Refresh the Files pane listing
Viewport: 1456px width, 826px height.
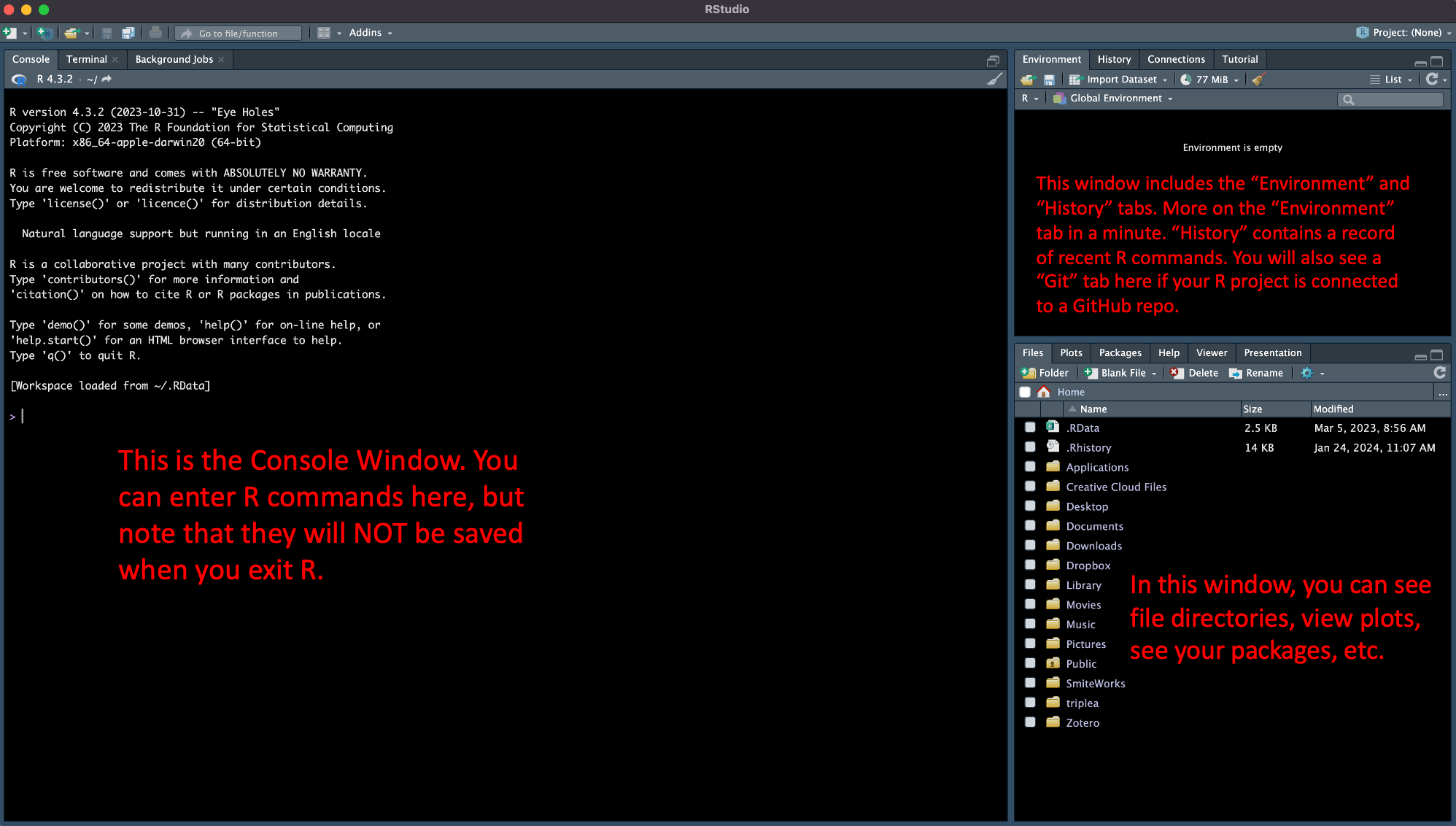1440,372
